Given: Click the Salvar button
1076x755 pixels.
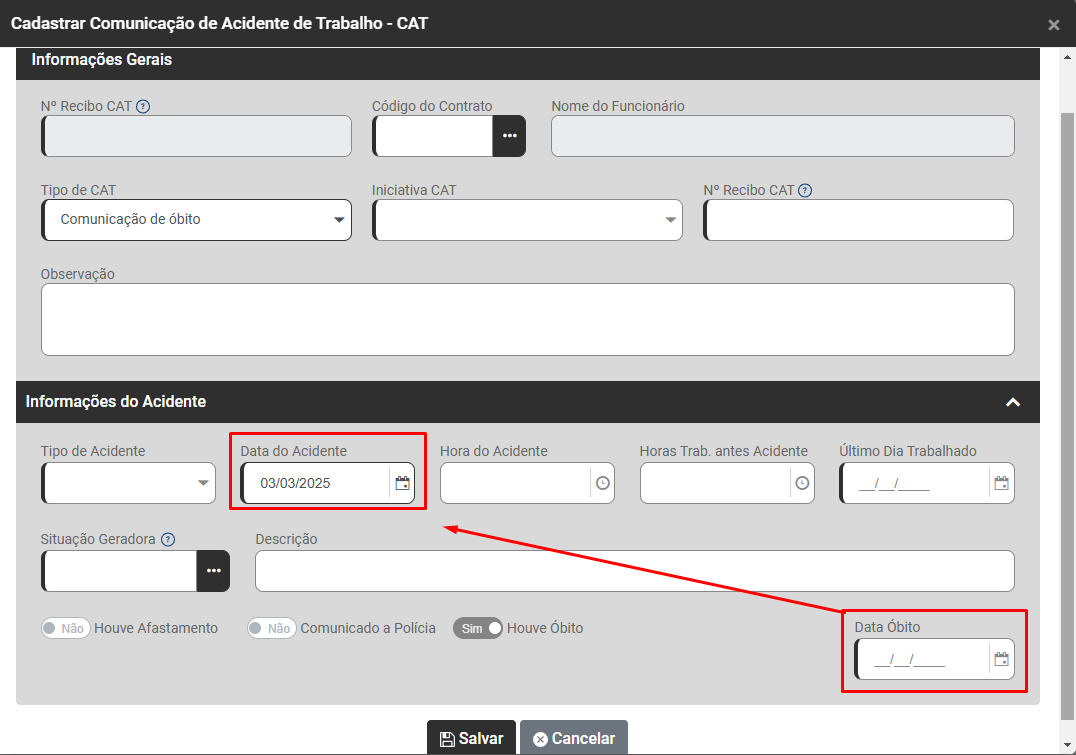Looking at the screenshot, I should point(471,738).
